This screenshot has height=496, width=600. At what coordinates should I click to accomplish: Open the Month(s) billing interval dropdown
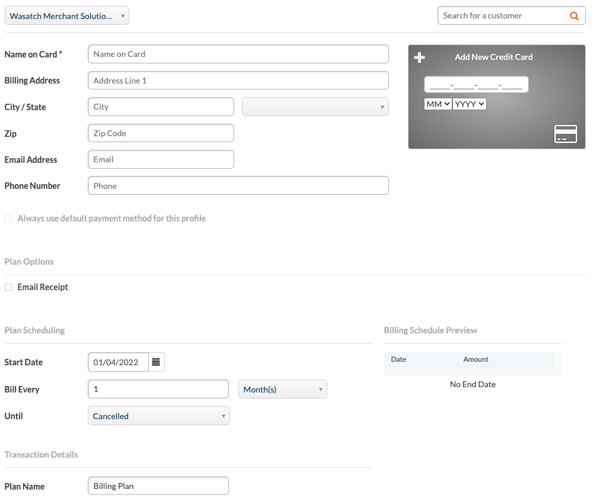283,389
